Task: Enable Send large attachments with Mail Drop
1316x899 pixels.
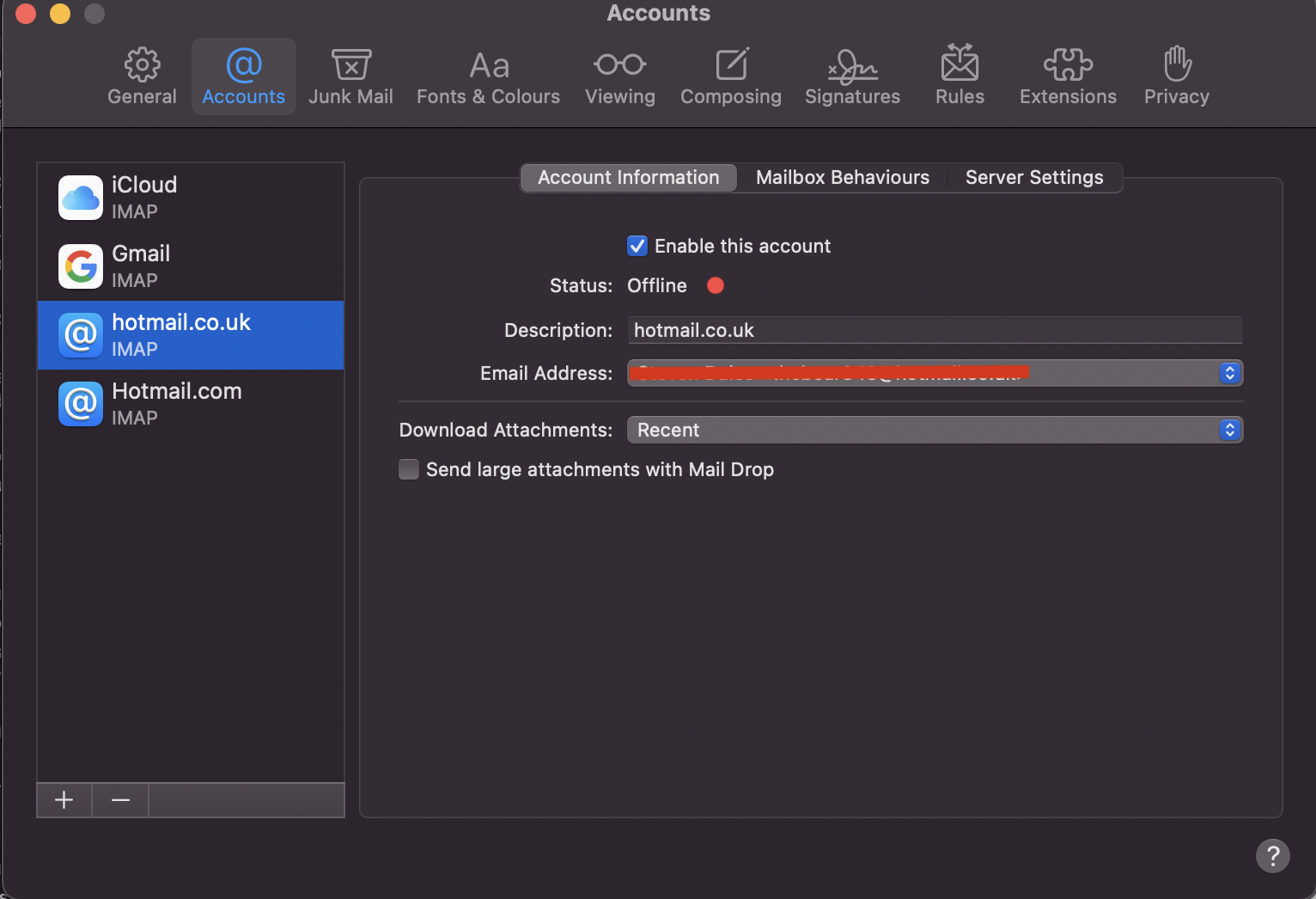Action: tap(409, 469)
